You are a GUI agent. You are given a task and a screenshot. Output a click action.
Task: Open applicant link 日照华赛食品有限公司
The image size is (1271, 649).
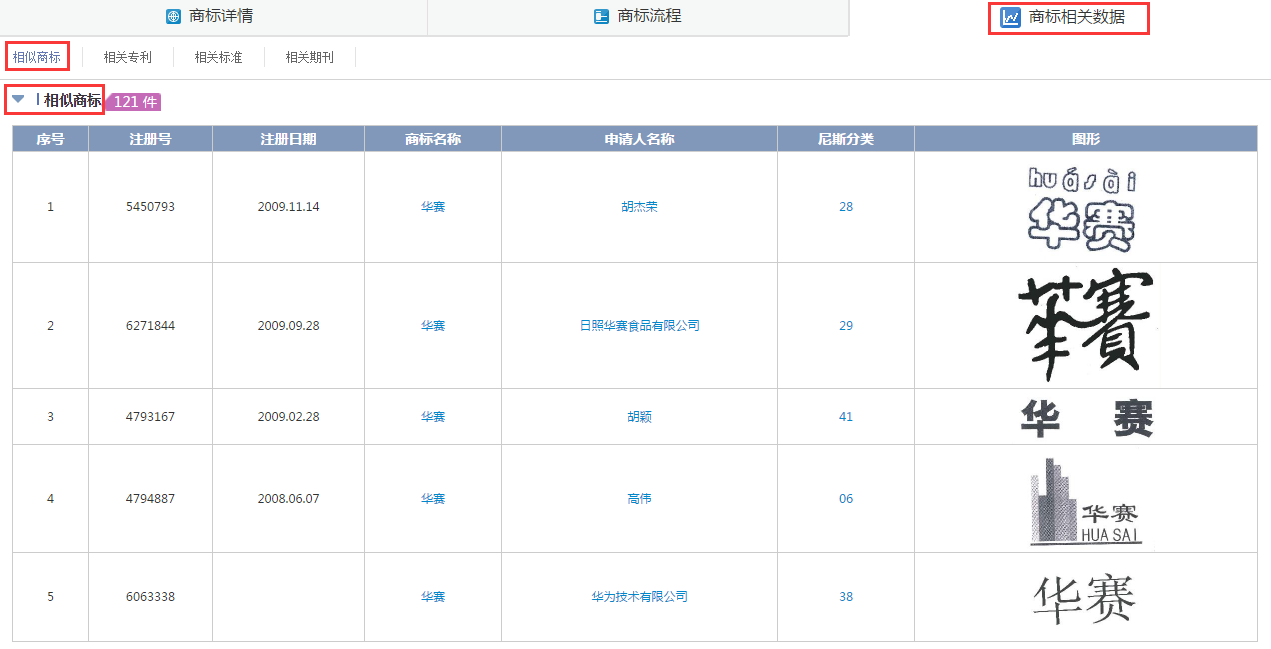click(639, 326)
